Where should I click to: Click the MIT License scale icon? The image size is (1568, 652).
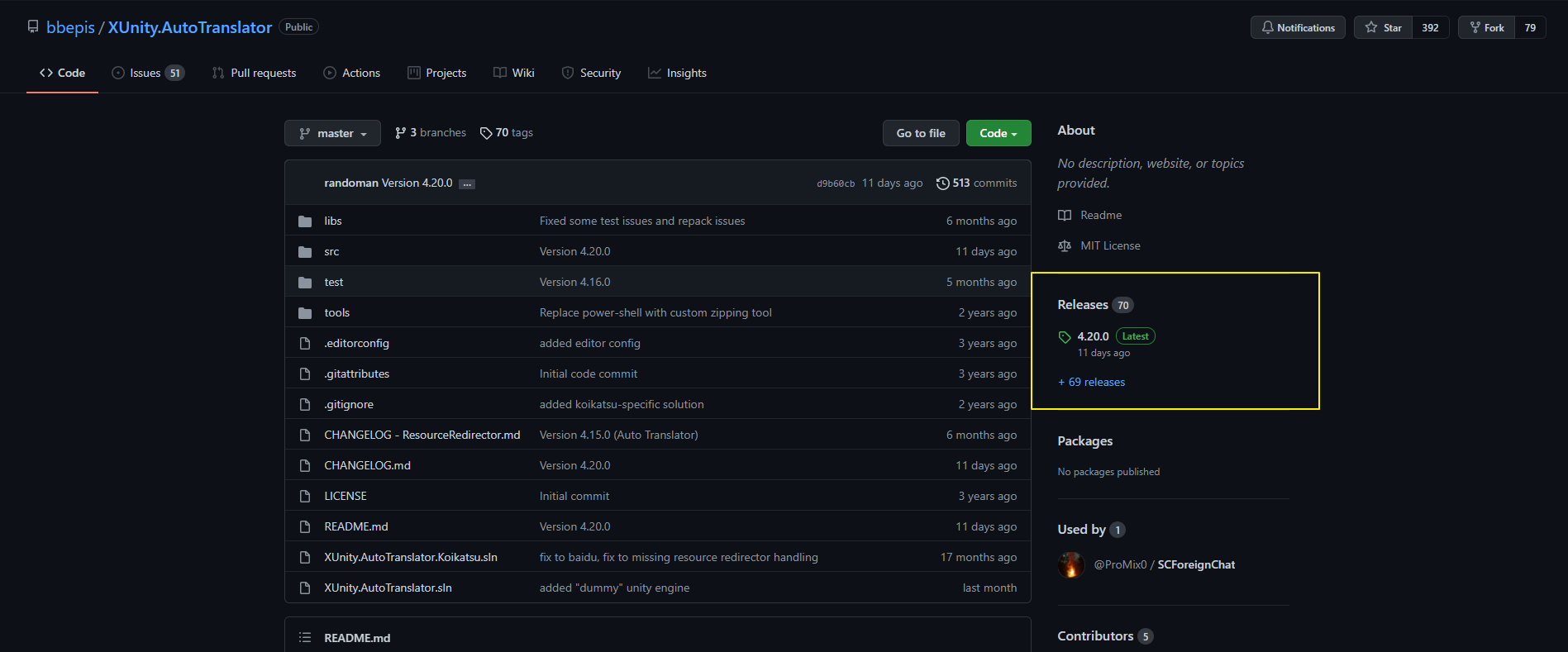(x=1065, y=246)
